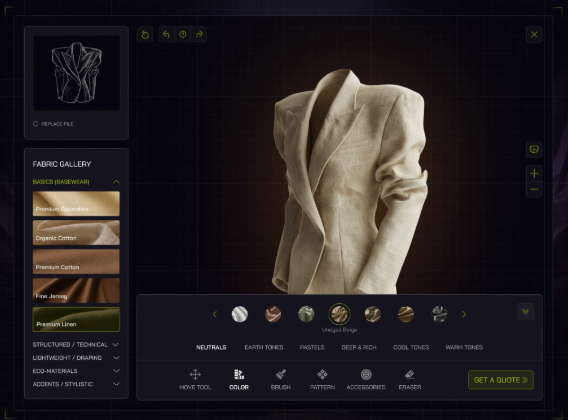Switch to the Cool Tones tab
The width and height of the screenshot is (568, 420).
tap(411, 347)
